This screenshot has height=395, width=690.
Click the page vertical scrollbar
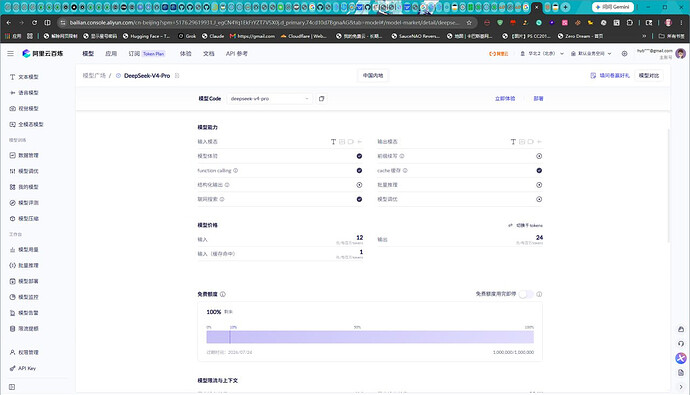pyautogui.click(x=668, y=185)
